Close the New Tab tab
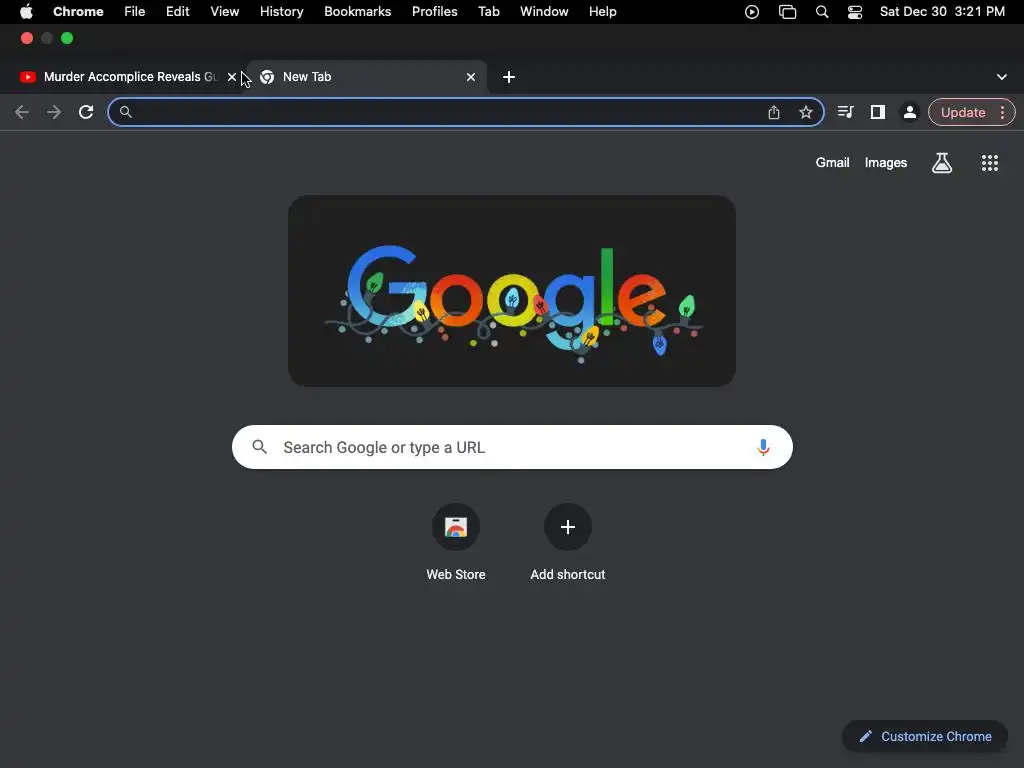The height and width of the screenshot is (768, 1024). click(x=471, y=77)
